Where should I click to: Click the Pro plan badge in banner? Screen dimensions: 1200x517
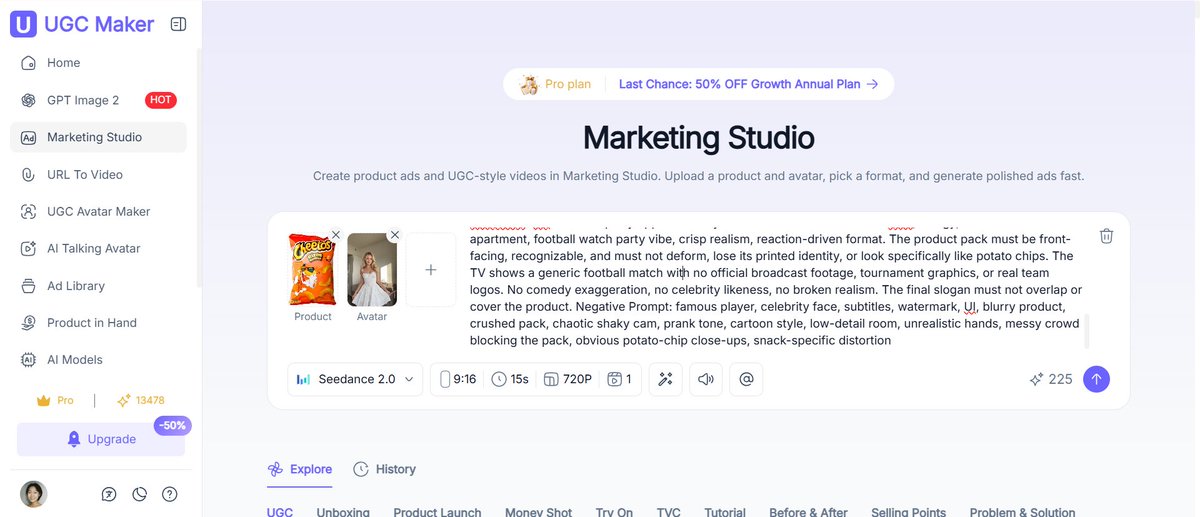pos(556,84)
